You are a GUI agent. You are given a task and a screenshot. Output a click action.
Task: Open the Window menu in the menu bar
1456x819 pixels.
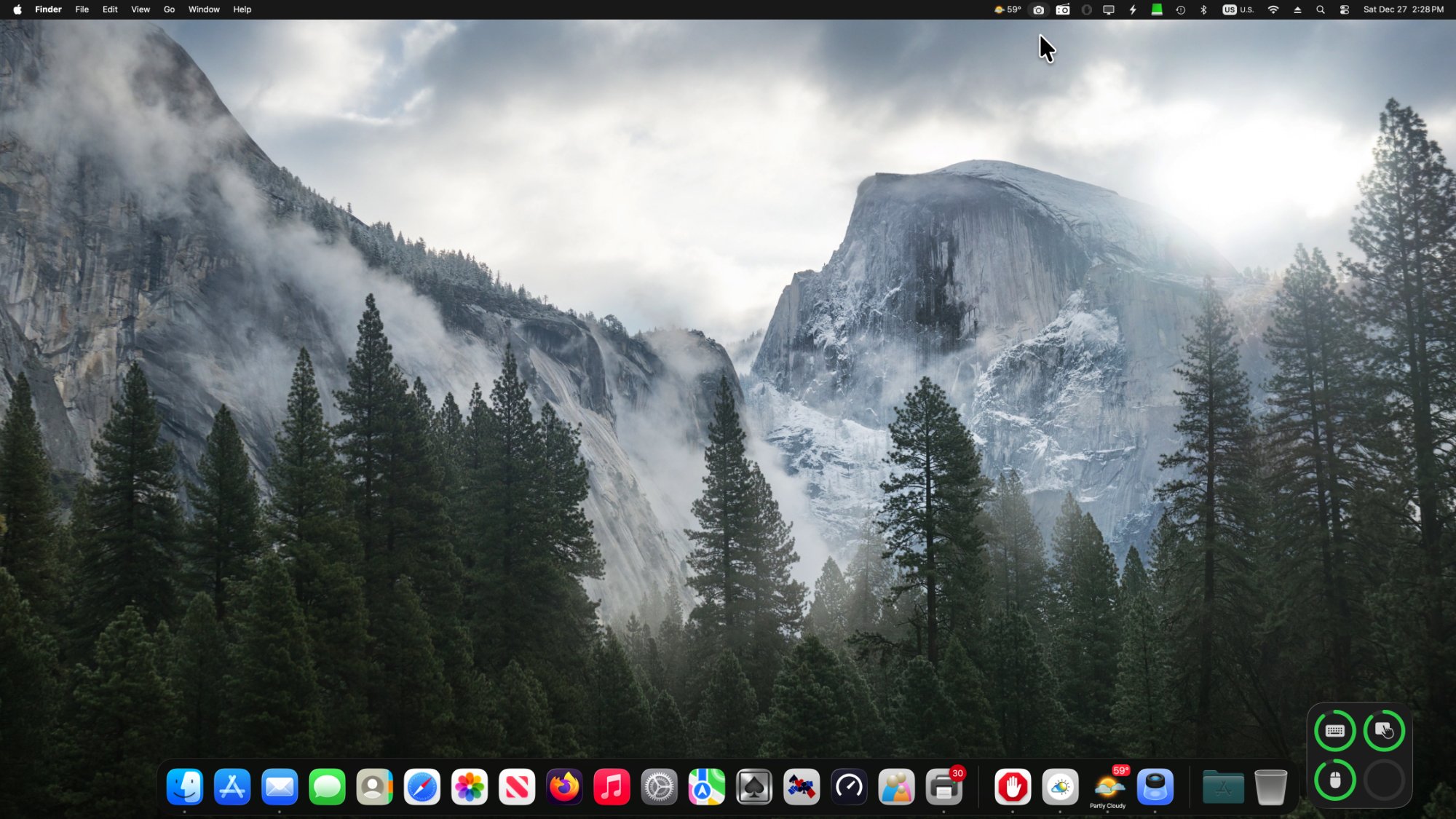coord(204,9)
